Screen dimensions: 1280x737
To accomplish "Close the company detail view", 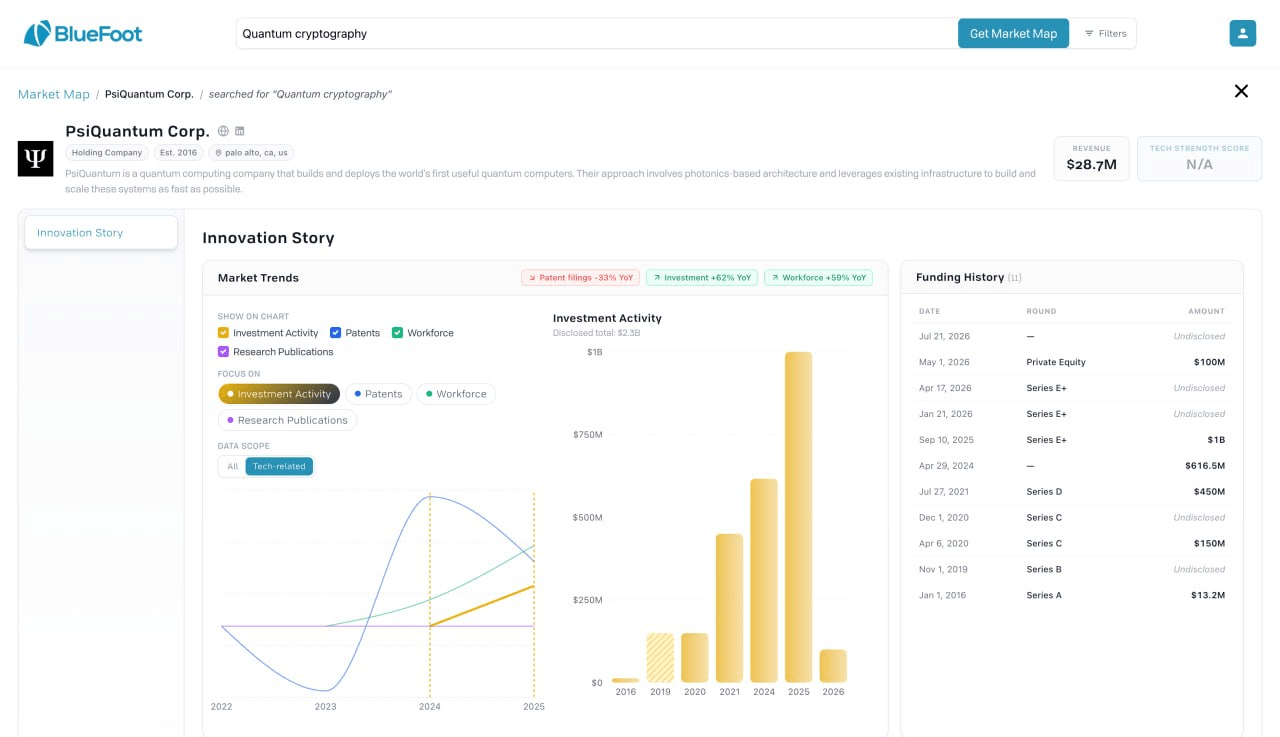I will click(x=1241, y=91).
